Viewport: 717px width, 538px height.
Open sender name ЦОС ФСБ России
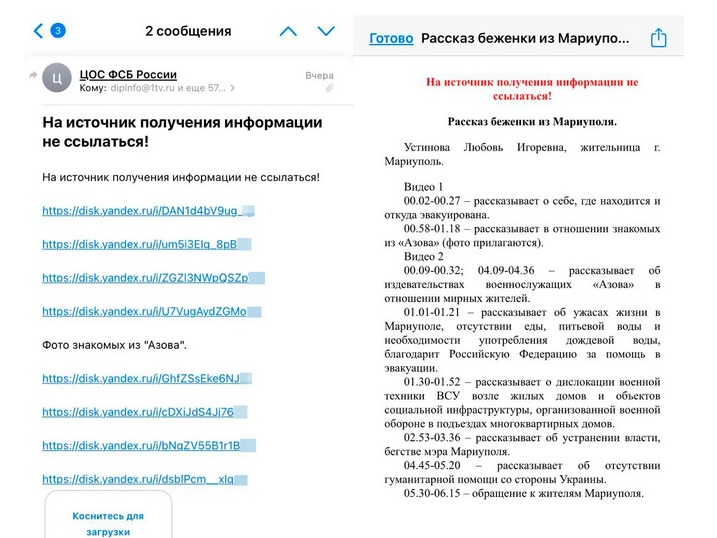pyautogui.click(x=128, y=75)
